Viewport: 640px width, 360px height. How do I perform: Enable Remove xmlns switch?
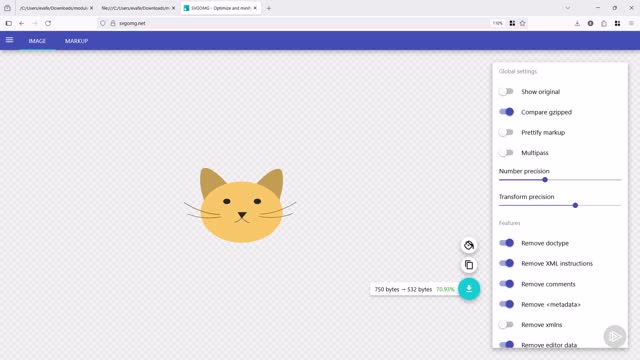point(506,324)
